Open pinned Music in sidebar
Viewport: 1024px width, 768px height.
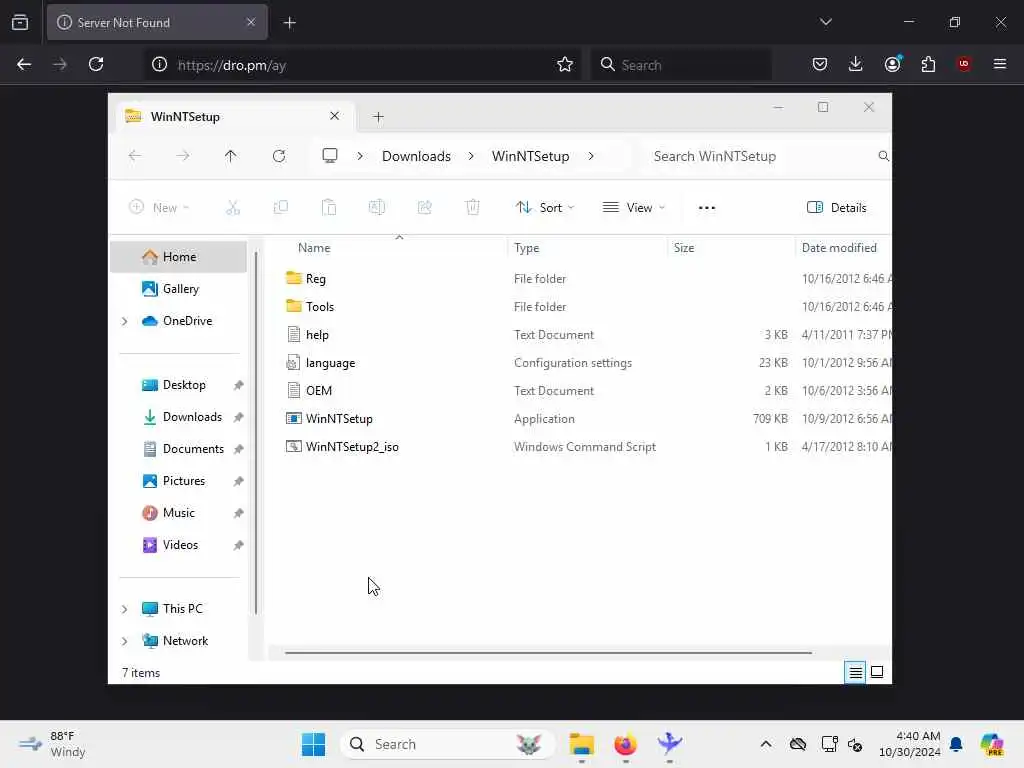point(178,513)
